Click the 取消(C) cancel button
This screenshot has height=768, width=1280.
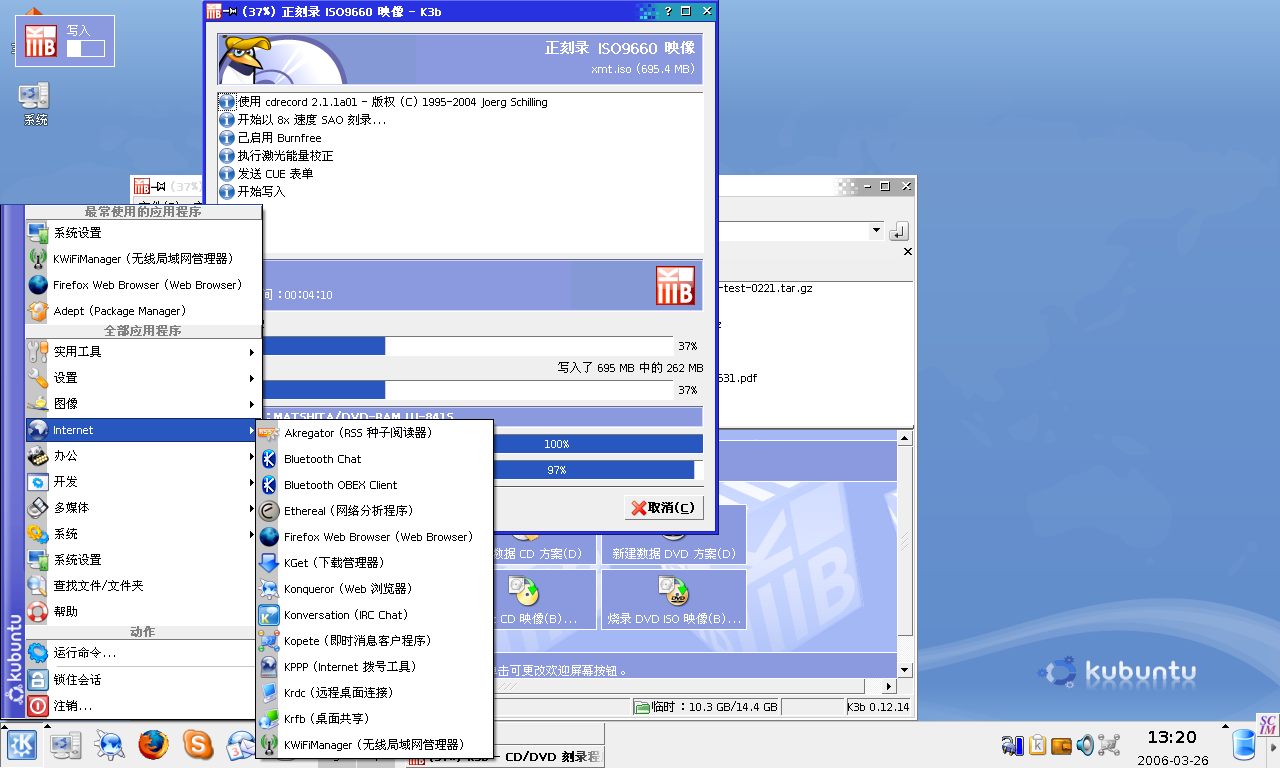pos(664,508)
